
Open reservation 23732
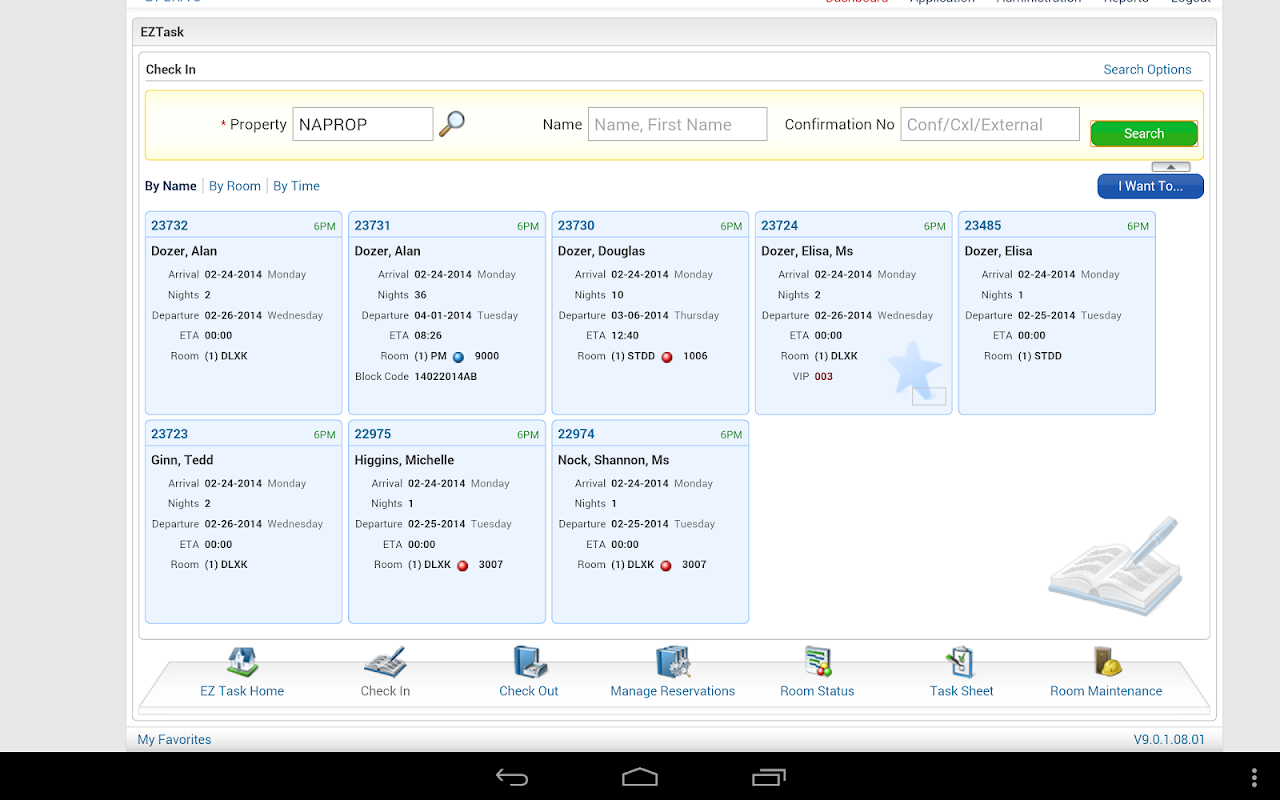(169, 226)
